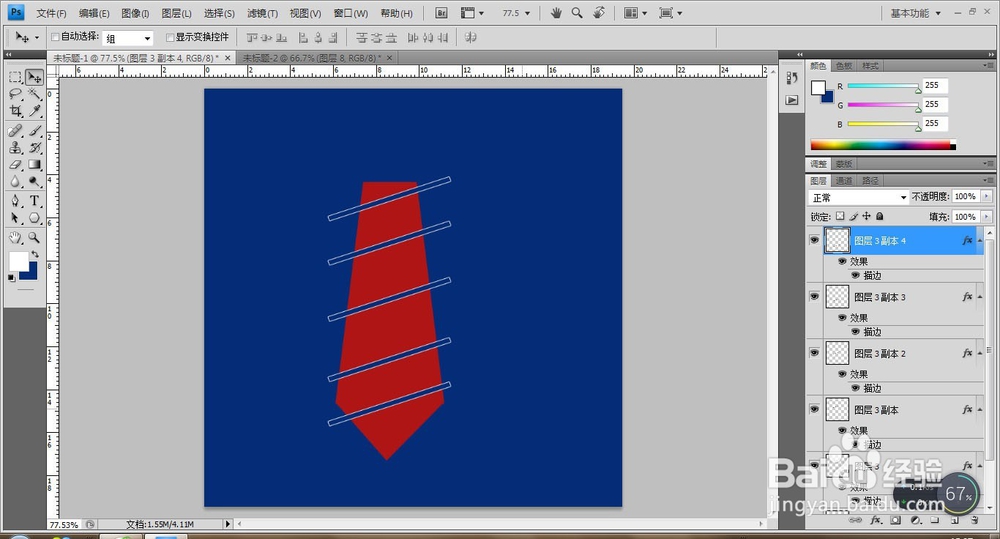Select the Gradient tool
Screen dimensions: 1000x539
click(34, 165)
